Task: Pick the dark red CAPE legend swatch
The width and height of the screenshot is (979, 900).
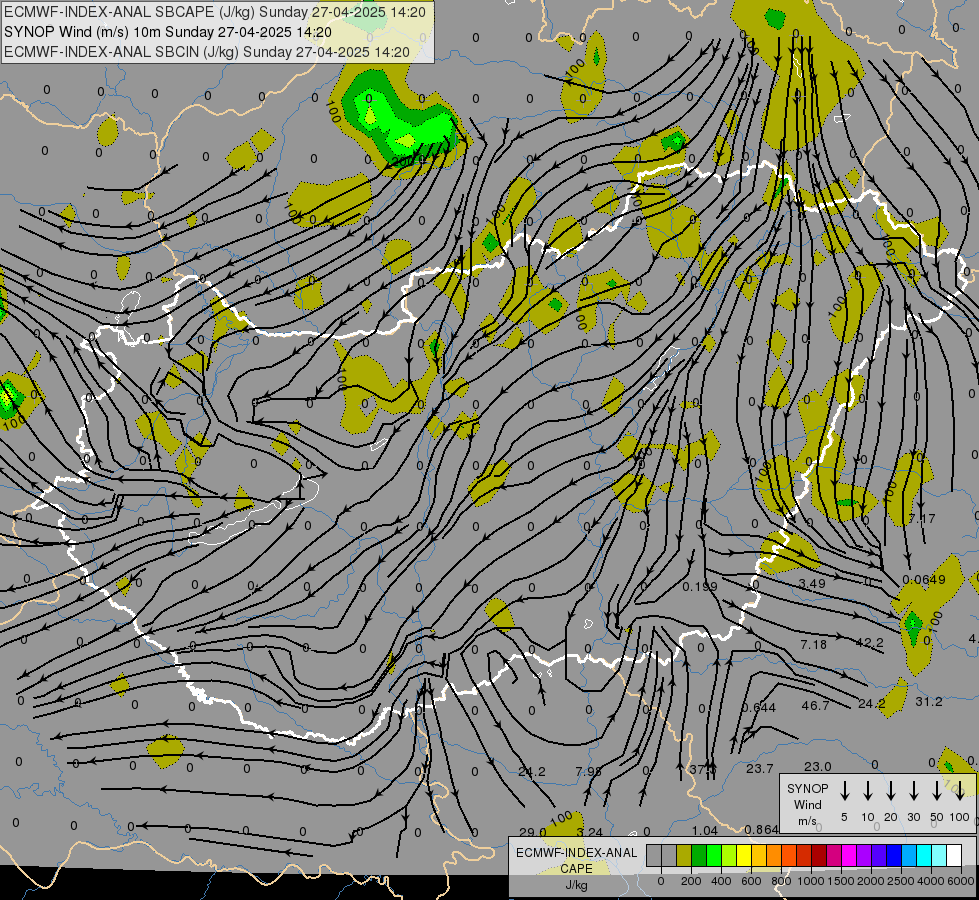Action: [x=820, y=855]
